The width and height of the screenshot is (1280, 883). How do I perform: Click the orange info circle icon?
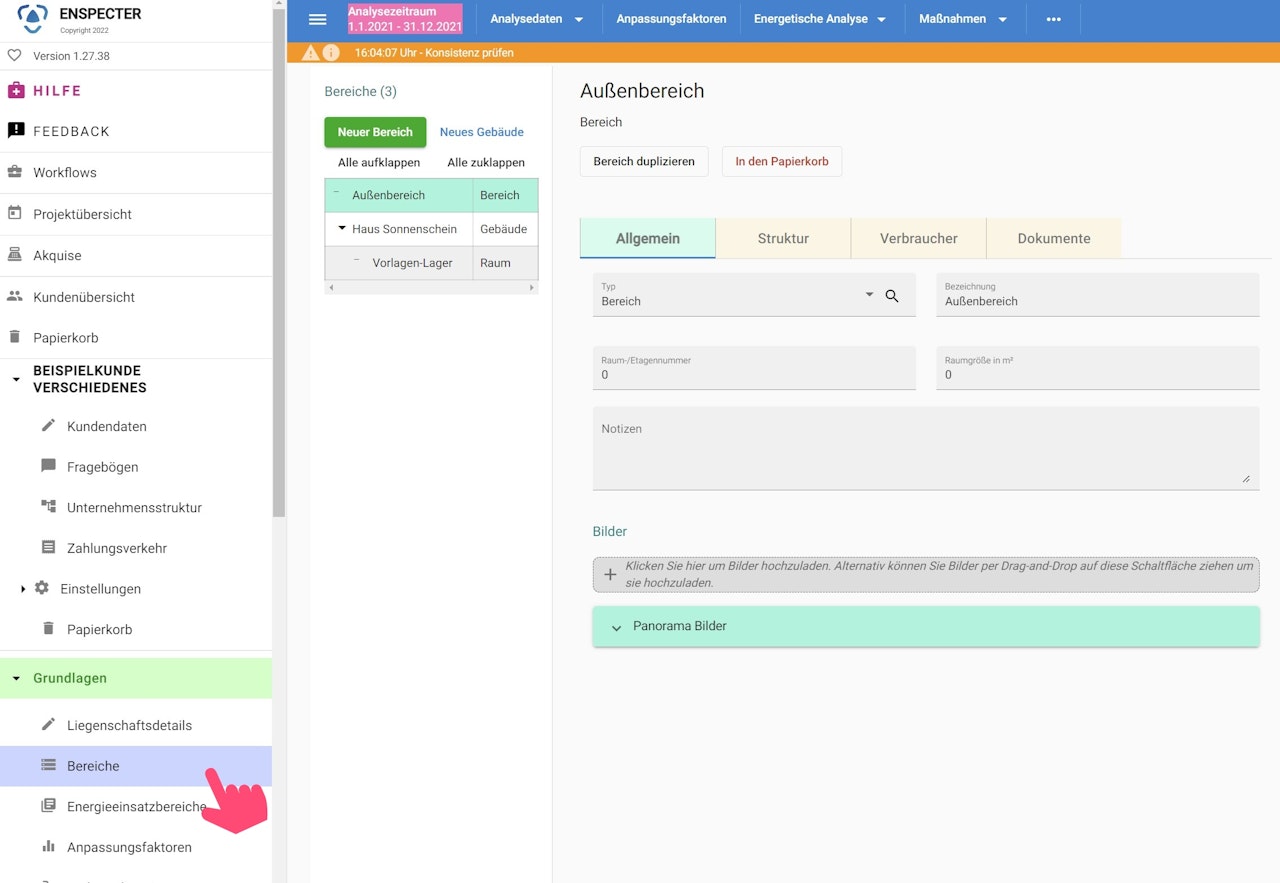click(331, 53)
